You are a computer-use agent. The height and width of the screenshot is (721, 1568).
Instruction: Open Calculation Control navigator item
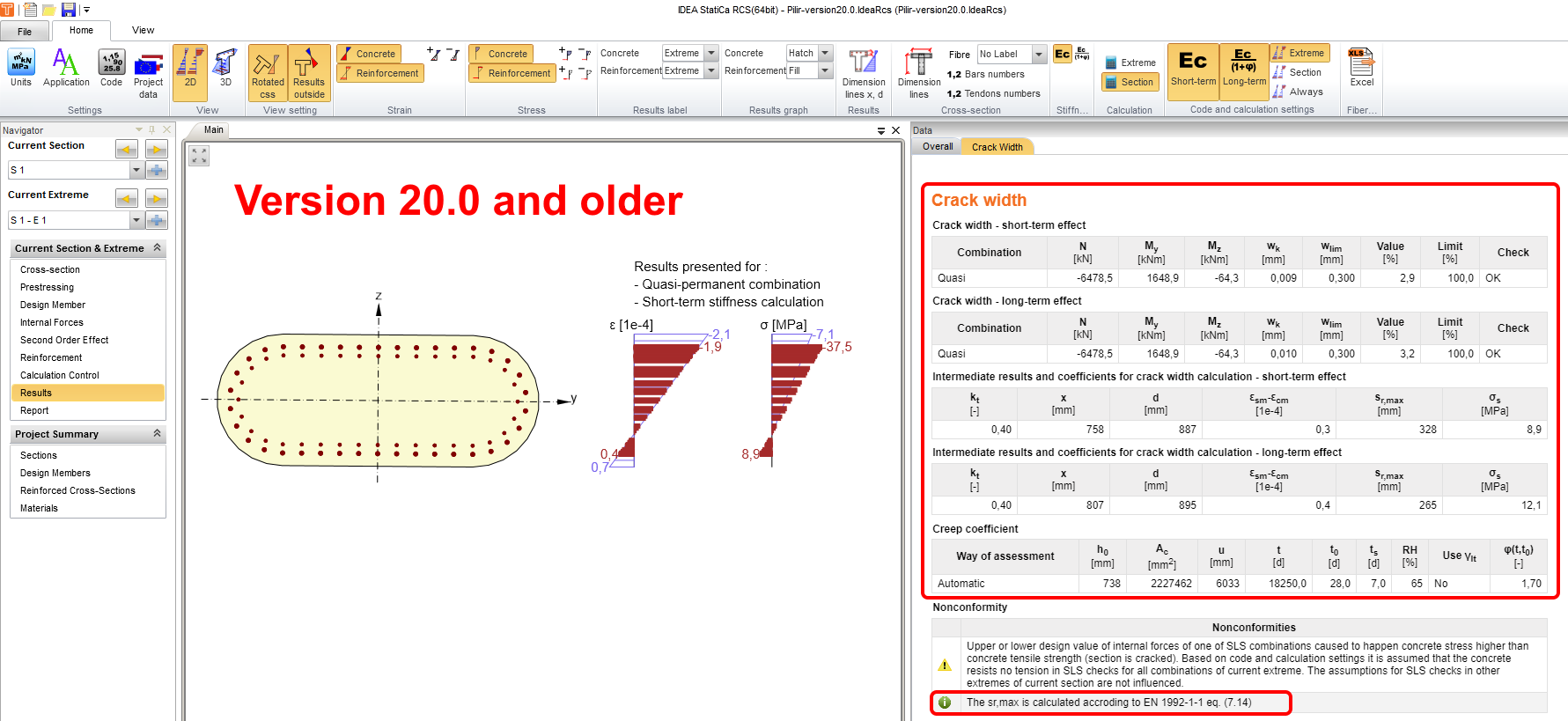60,375
